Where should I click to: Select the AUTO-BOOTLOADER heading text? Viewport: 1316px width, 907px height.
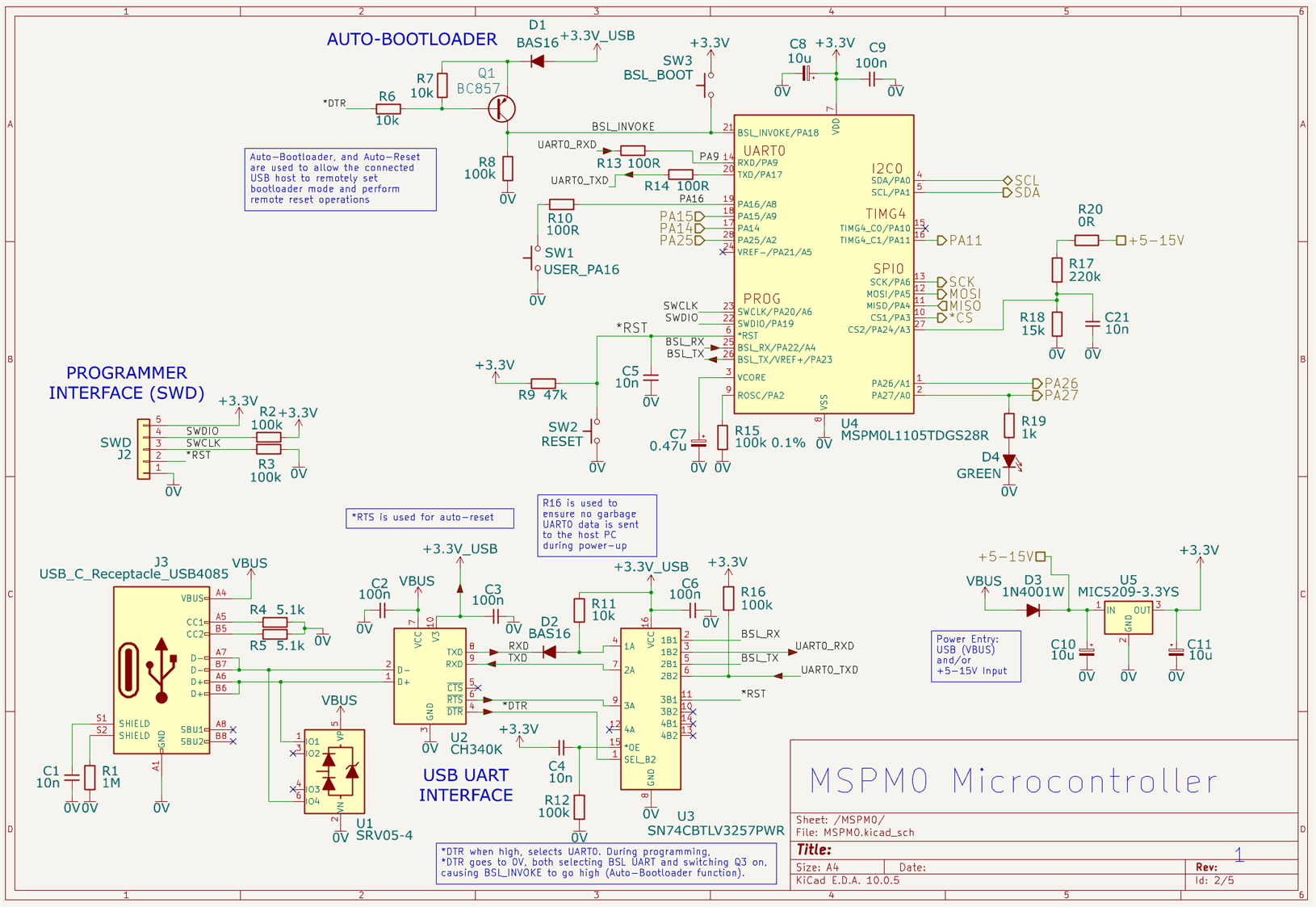[412, 40]
